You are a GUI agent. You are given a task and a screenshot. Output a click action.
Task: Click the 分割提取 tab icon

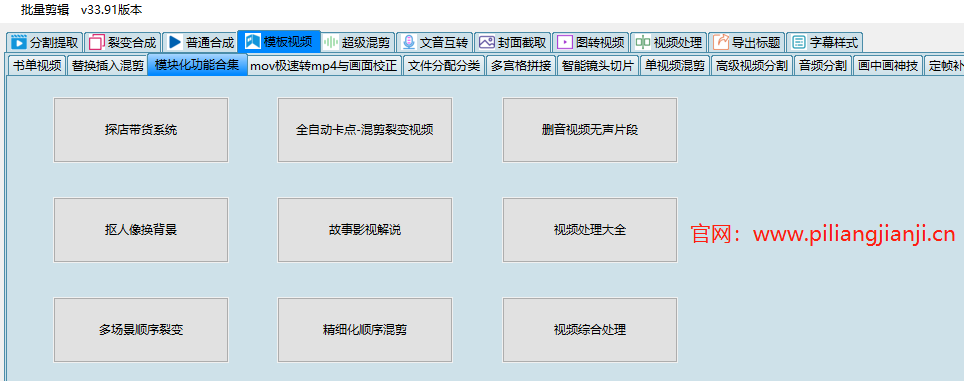click(20, 42)
